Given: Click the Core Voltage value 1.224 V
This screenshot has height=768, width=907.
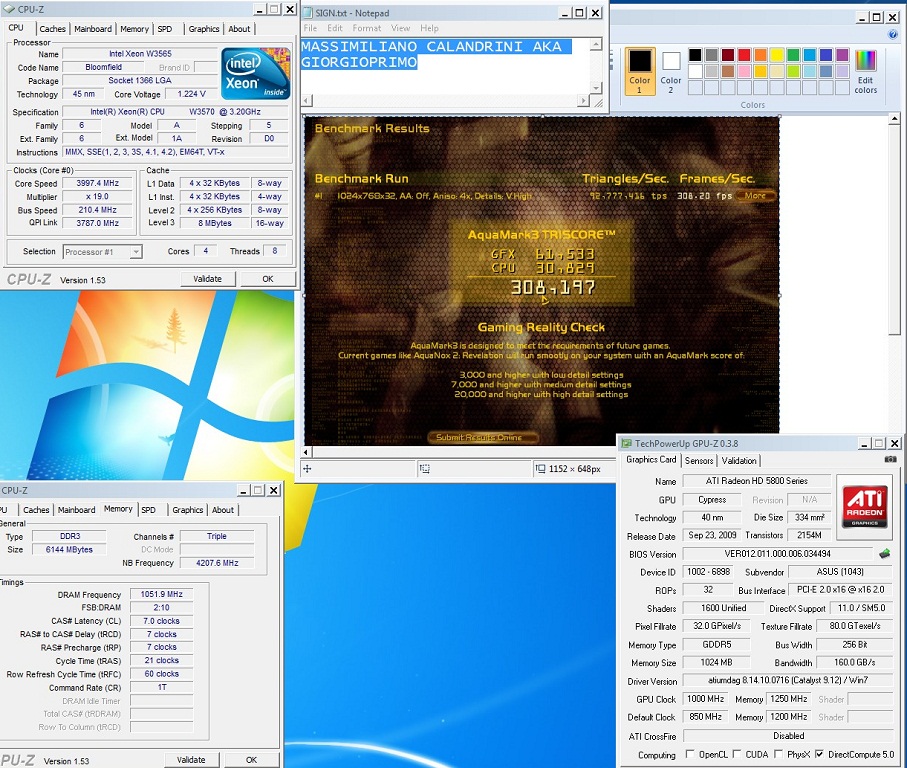Looking at the screenshot, I should coord(191,94).
